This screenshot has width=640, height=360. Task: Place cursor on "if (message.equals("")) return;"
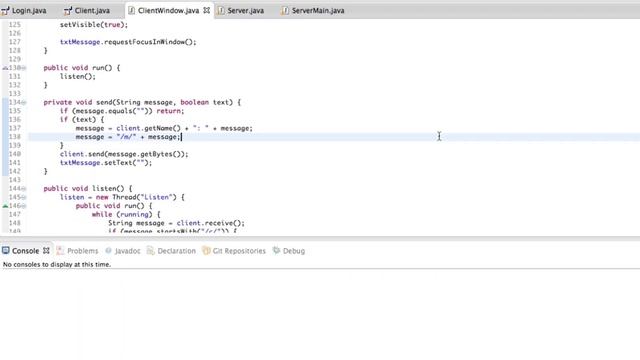tap(122, 111)
